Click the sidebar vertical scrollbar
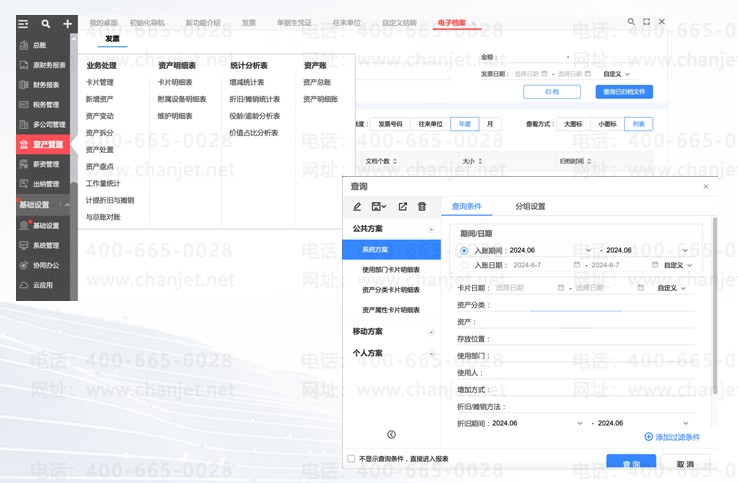 click(x=74, y=240)
